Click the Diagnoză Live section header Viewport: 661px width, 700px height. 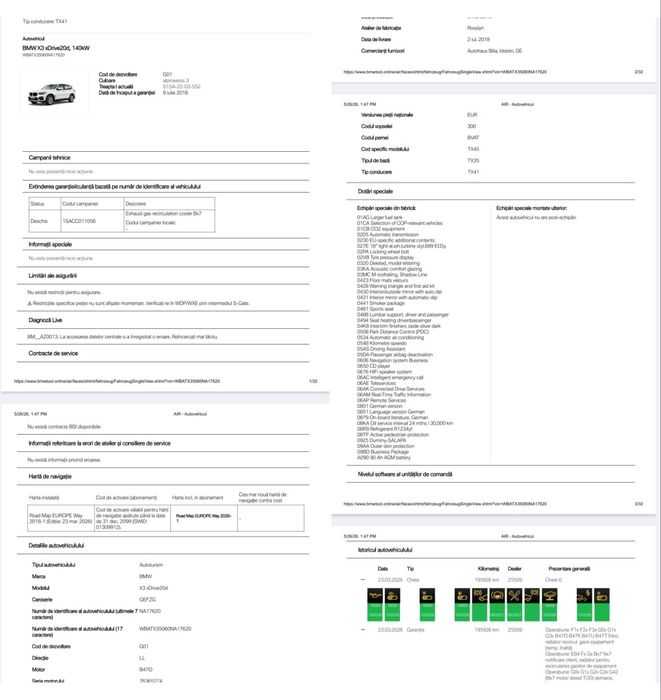point(45,320)
